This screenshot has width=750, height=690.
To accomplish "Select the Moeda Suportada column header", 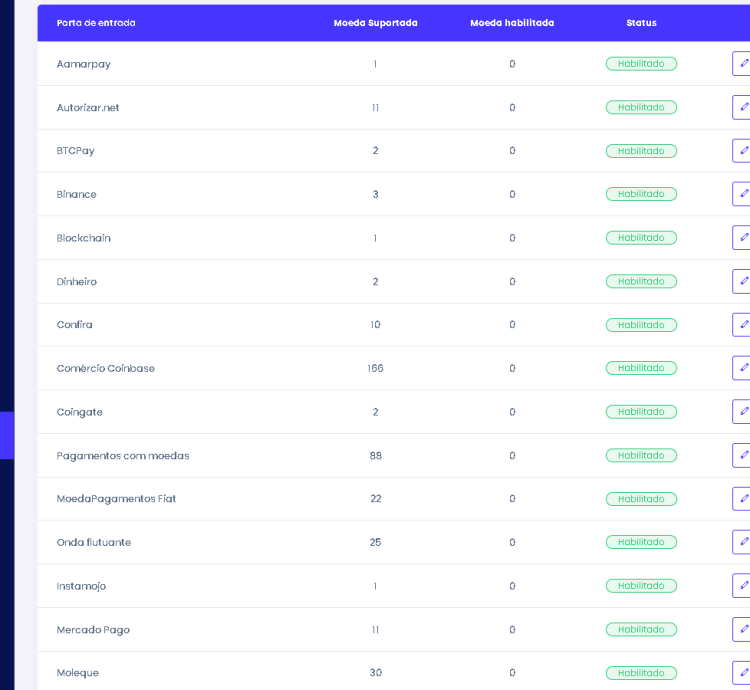I will tap(375, 23).
